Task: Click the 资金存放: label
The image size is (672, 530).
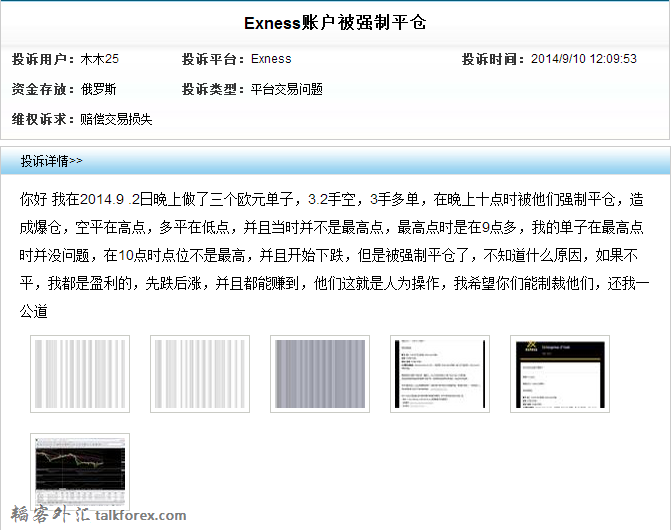Action: point(43,89)
